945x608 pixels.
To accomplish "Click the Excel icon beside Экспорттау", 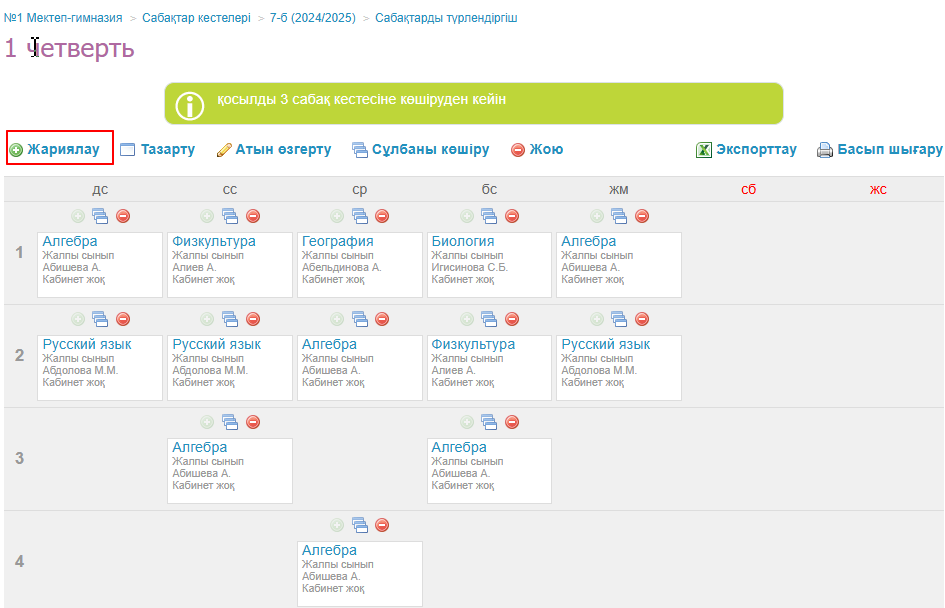I will [x=704, y=150].
